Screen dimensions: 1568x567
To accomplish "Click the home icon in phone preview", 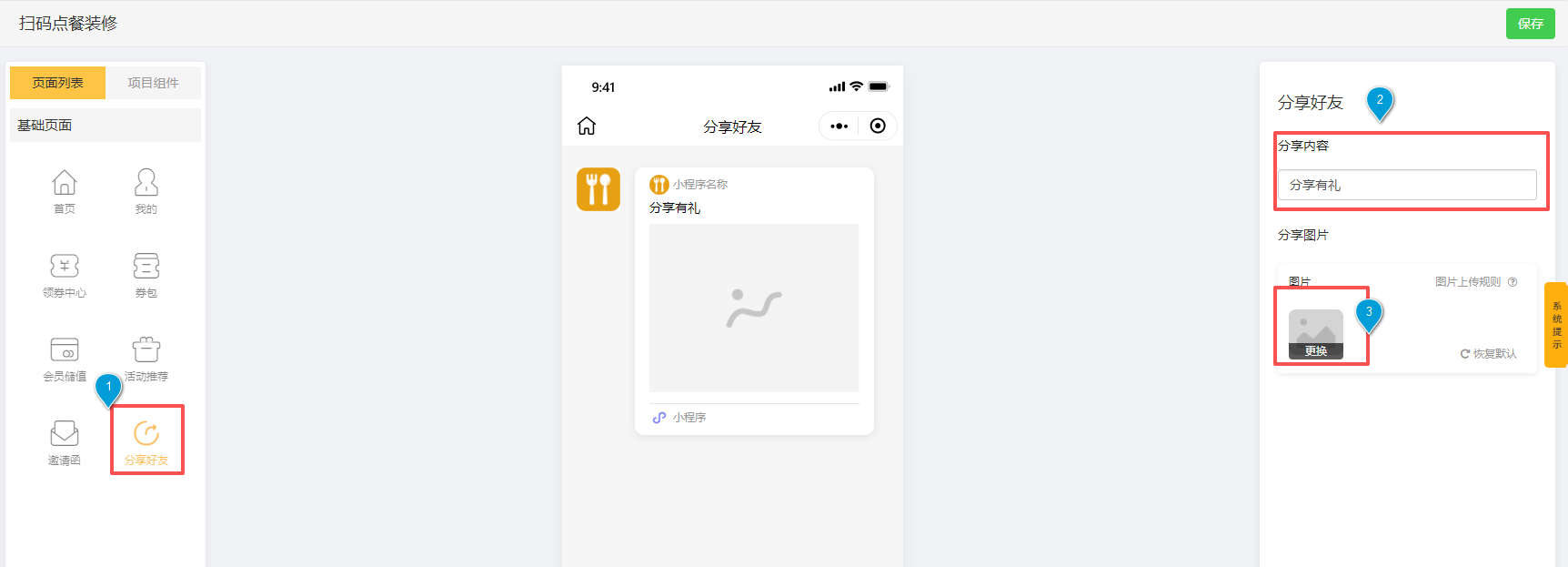I will point(587,126).
